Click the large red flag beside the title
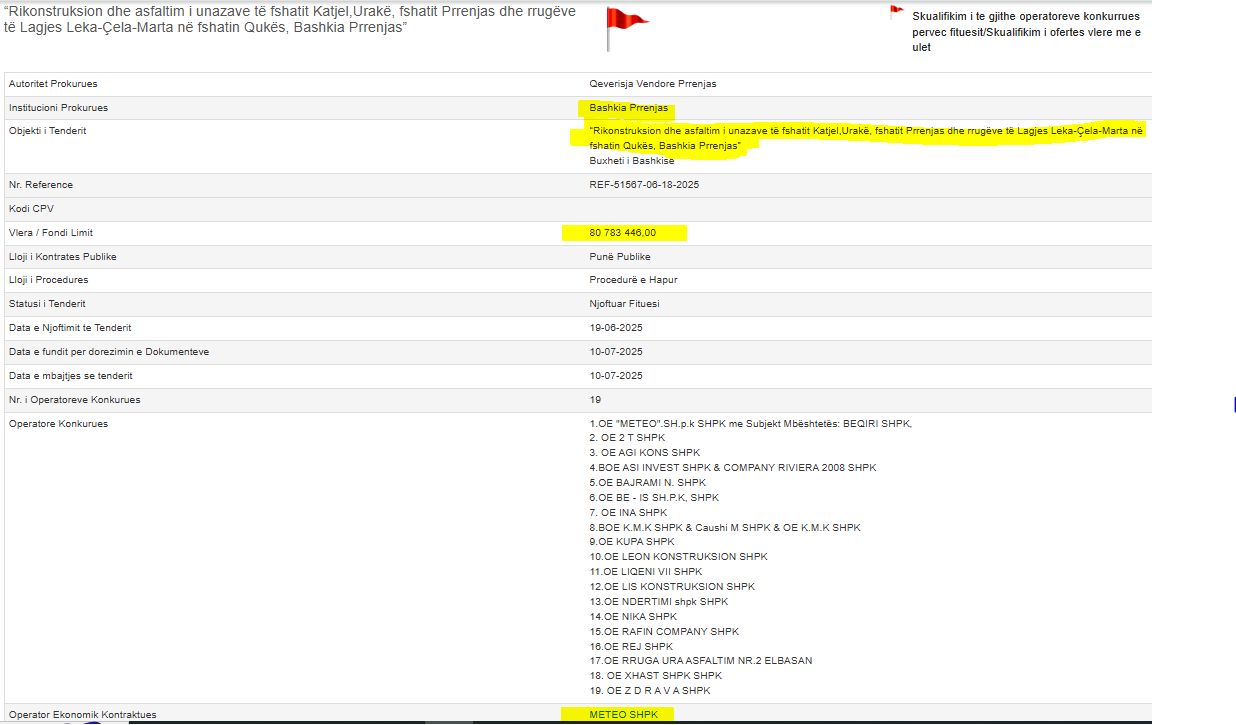Image resolution: width=1236 pixels, height=725 pixels. point(625,22)
